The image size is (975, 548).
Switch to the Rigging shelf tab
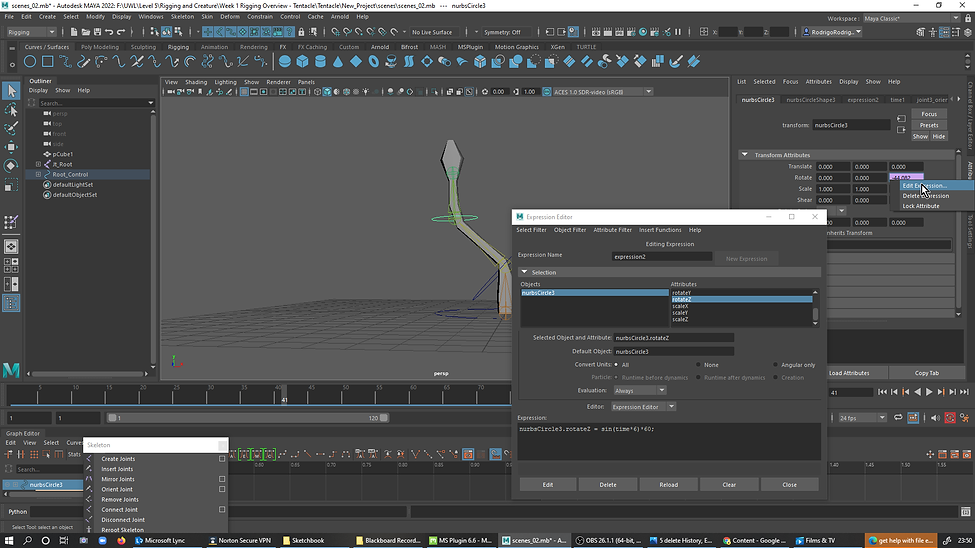[x=178, y=47]
